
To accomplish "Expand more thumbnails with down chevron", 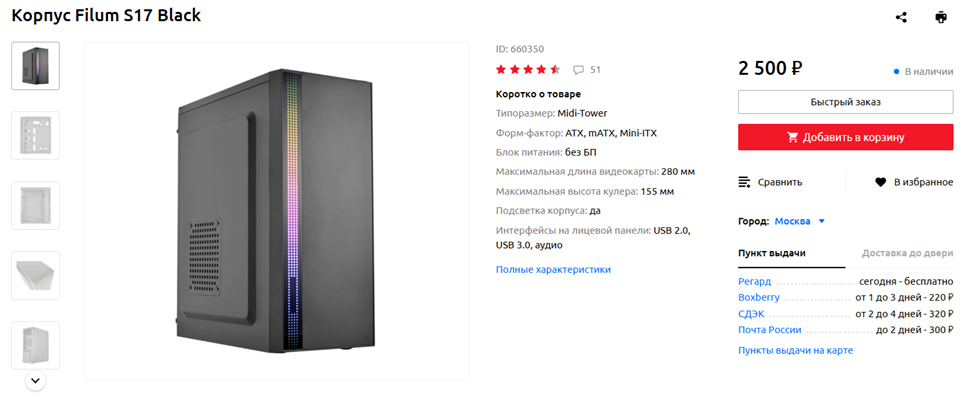I will (x=35, y=380).
